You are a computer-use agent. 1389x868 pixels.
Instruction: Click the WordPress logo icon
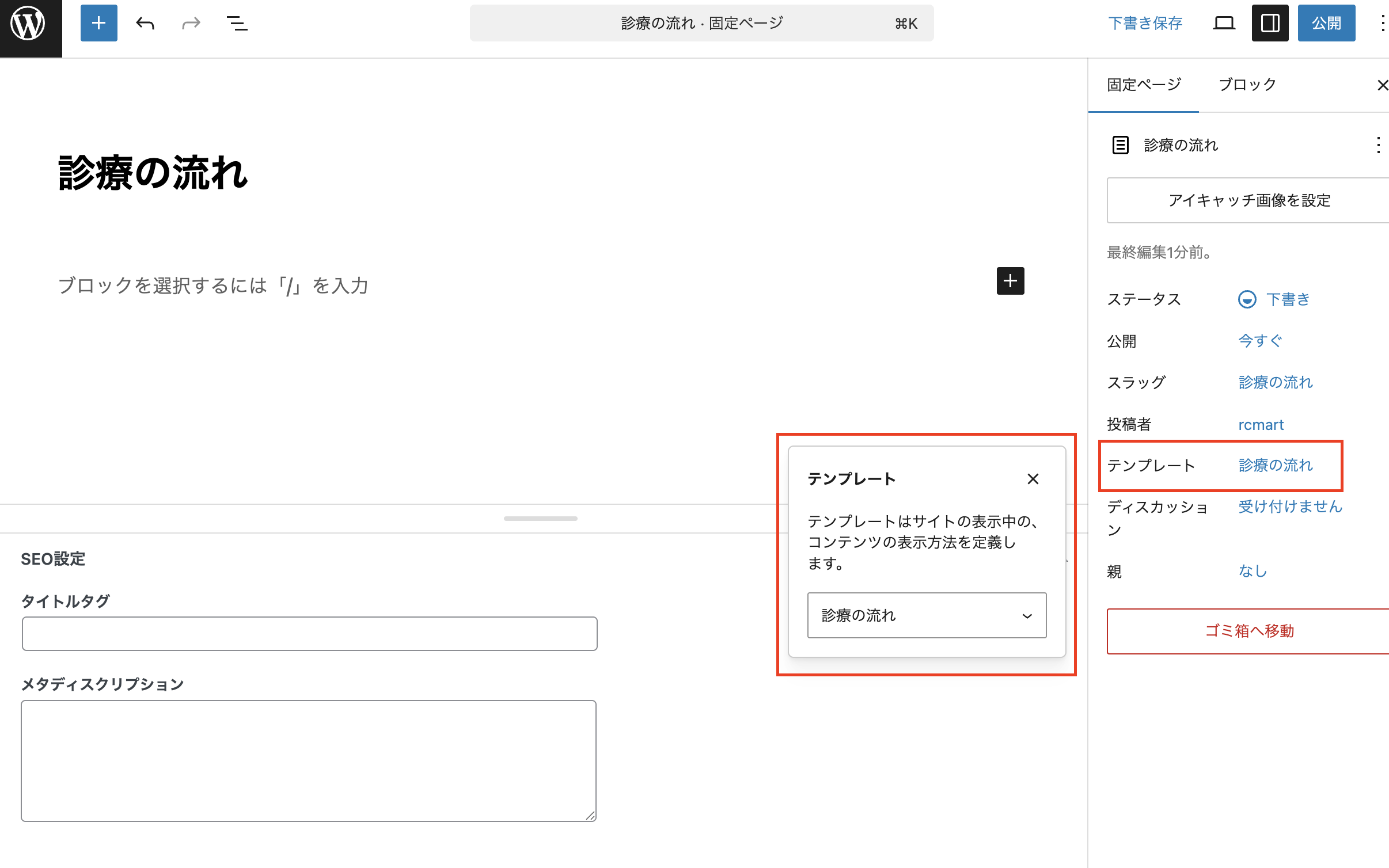coord(29,24)
